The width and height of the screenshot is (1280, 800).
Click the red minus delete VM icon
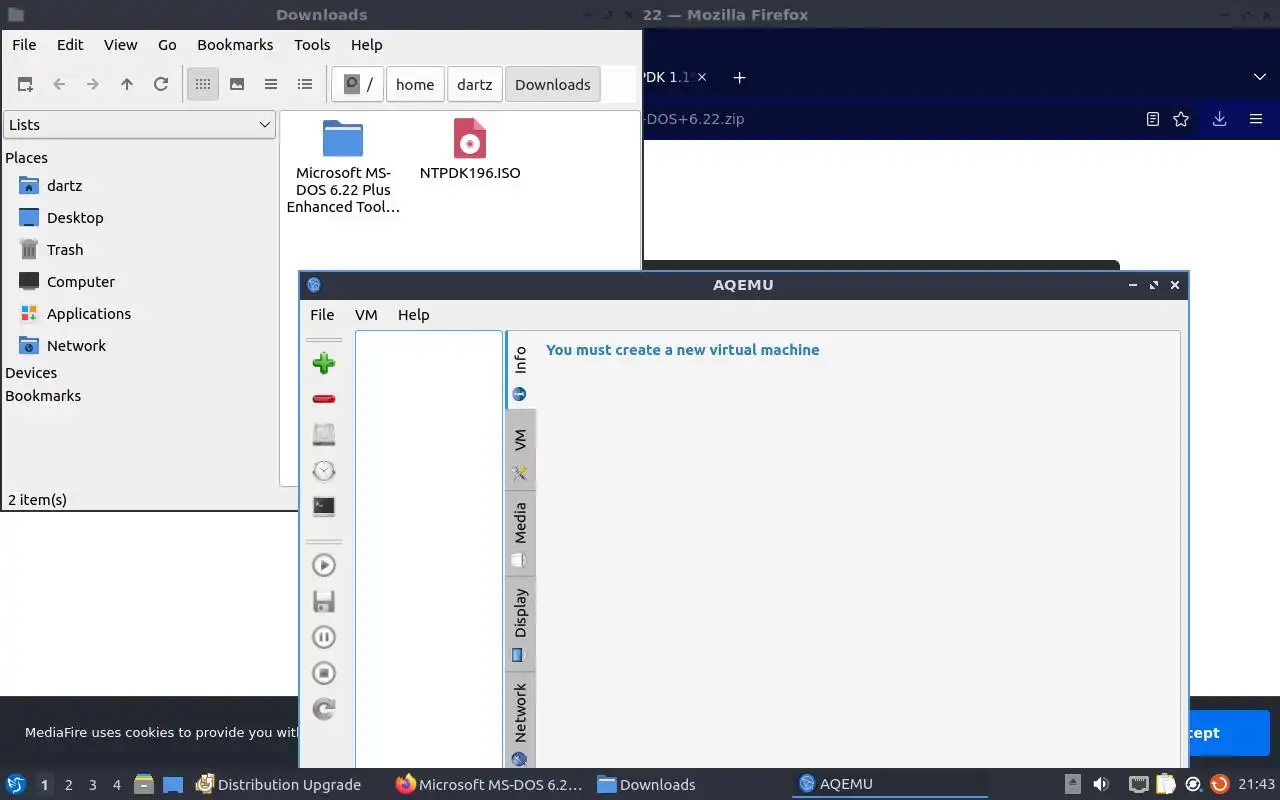(x=323, y=398)
